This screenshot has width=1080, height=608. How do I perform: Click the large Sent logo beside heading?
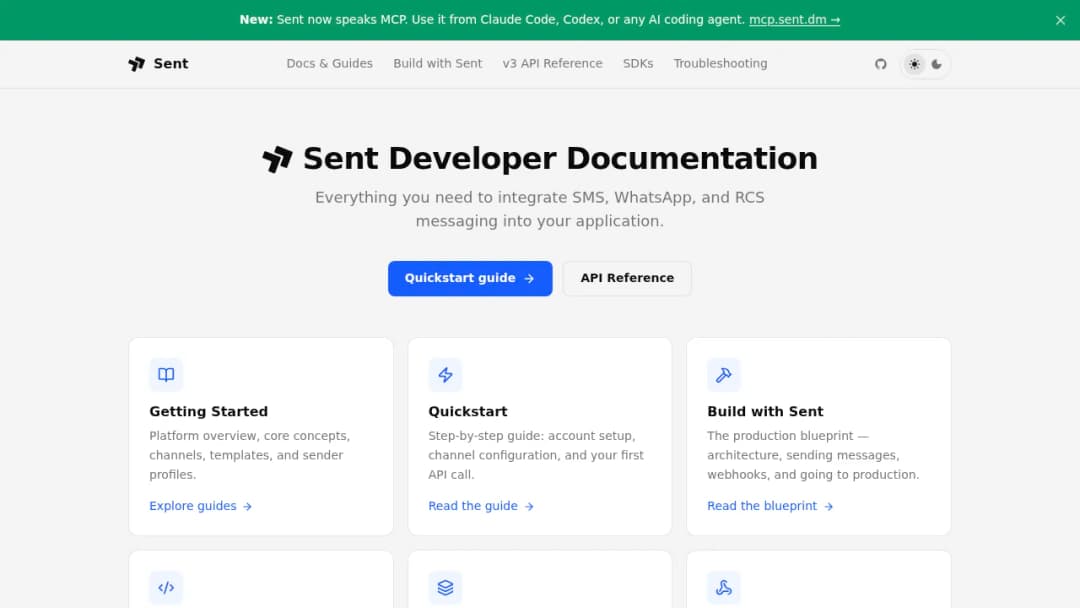pos(278,159)
